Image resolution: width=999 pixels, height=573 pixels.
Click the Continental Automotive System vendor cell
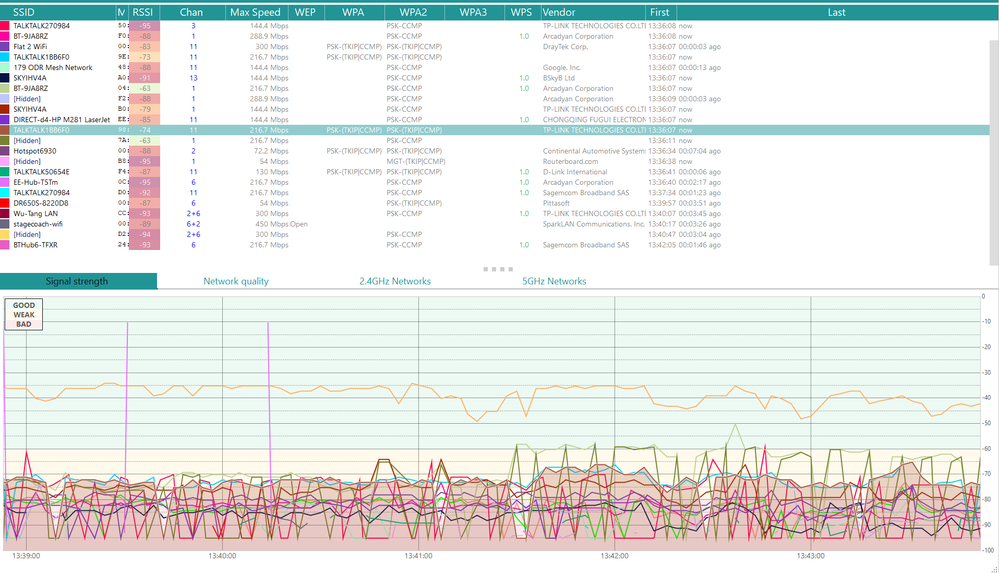click(594, 151)
